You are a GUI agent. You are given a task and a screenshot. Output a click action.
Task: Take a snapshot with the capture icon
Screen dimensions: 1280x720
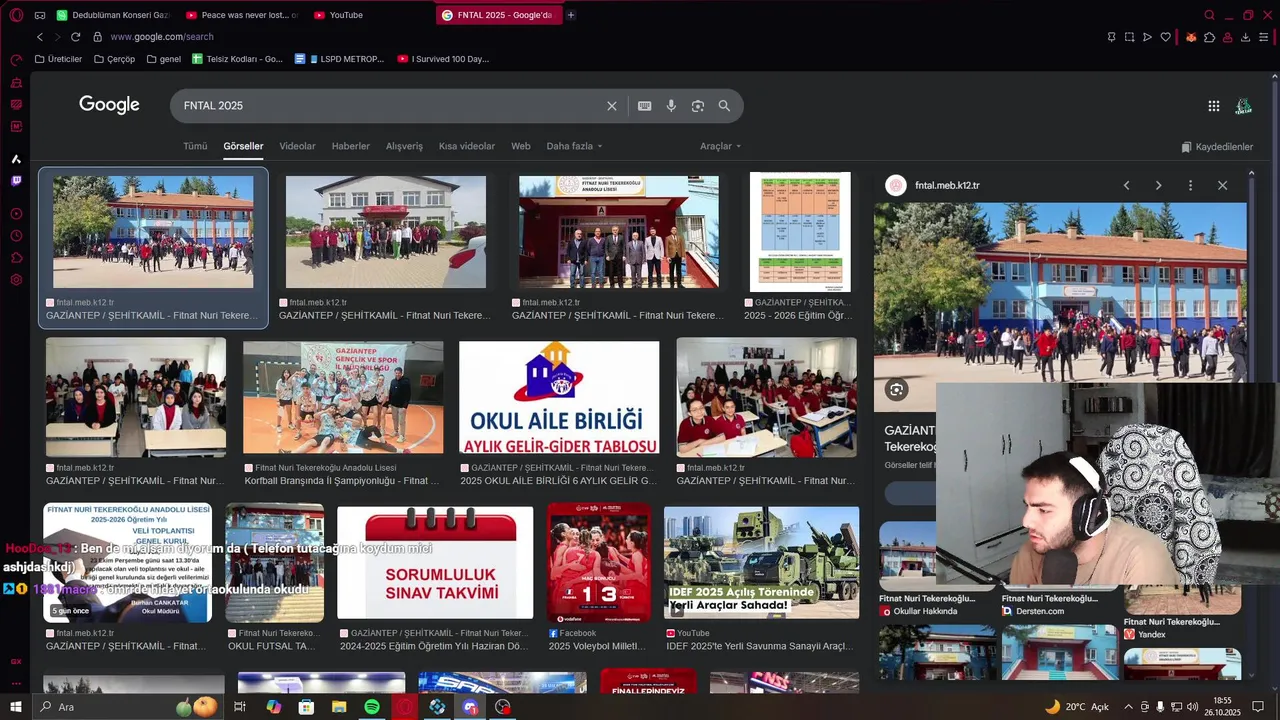[1129, 37]
